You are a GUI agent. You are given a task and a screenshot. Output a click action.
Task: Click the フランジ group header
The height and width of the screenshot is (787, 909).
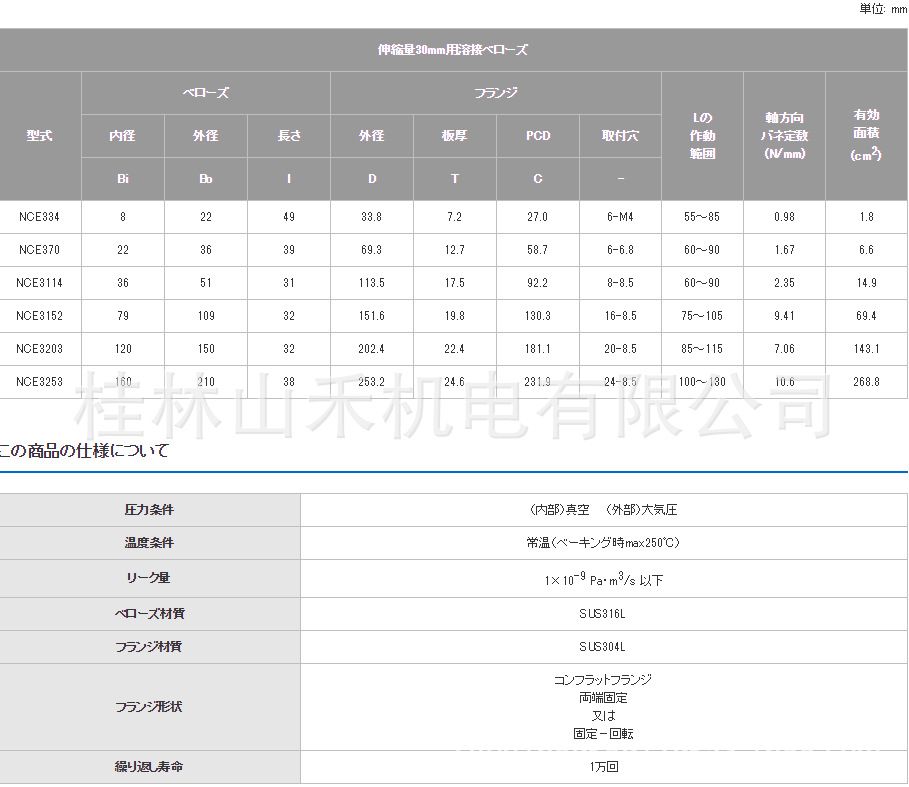tap(495, 93)
